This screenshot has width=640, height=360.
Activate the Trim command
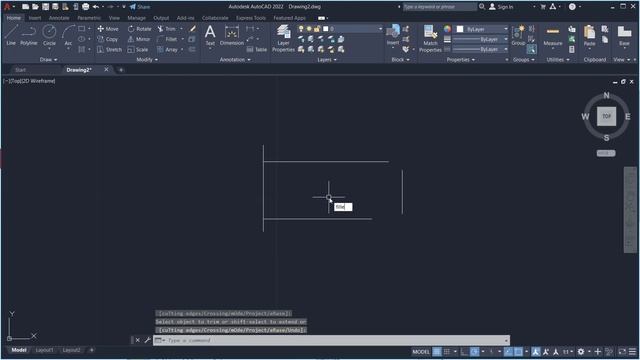(x=167, y=29)
